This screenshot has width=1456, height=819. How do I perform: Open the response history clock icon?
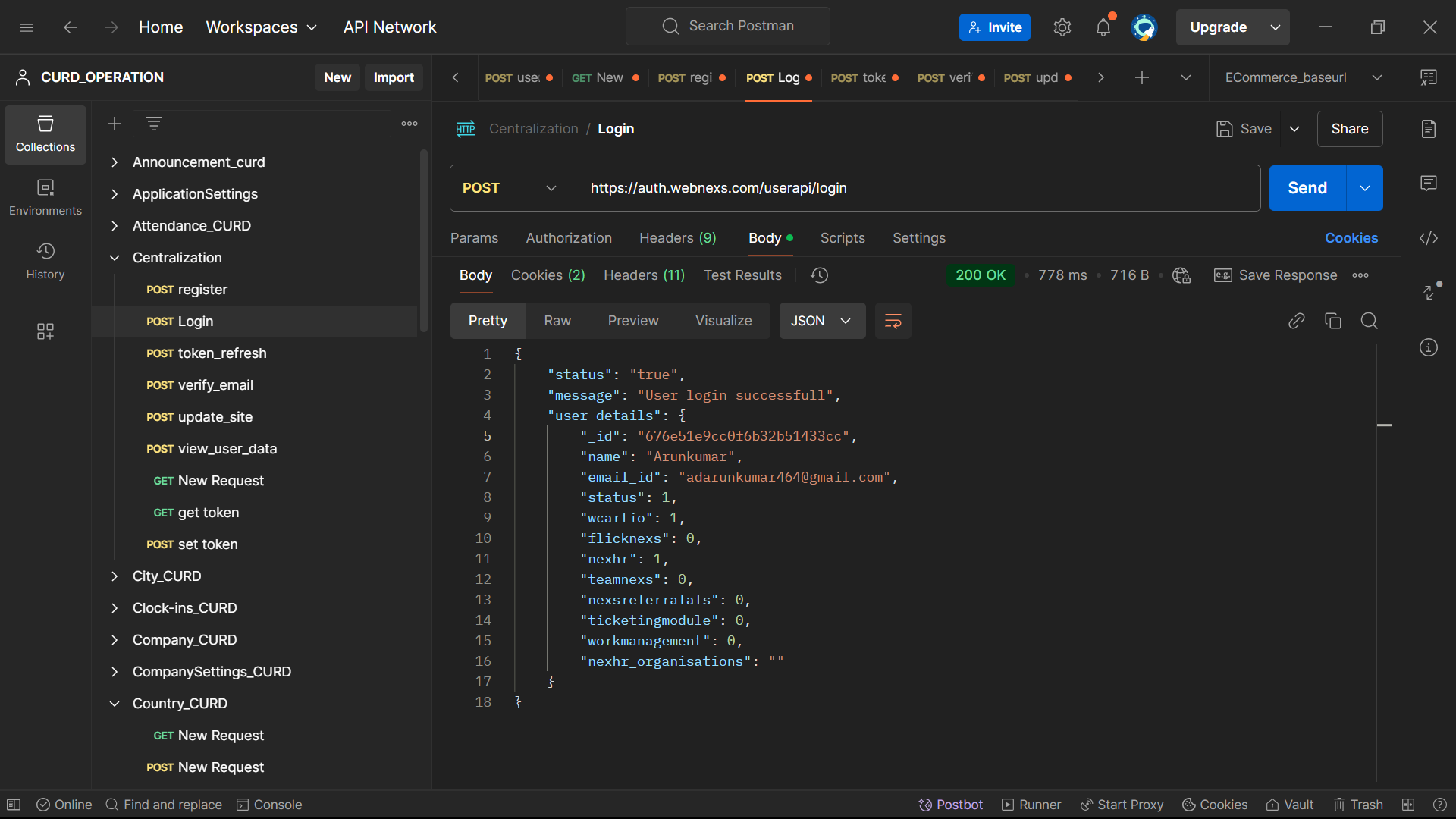point(819,275)
